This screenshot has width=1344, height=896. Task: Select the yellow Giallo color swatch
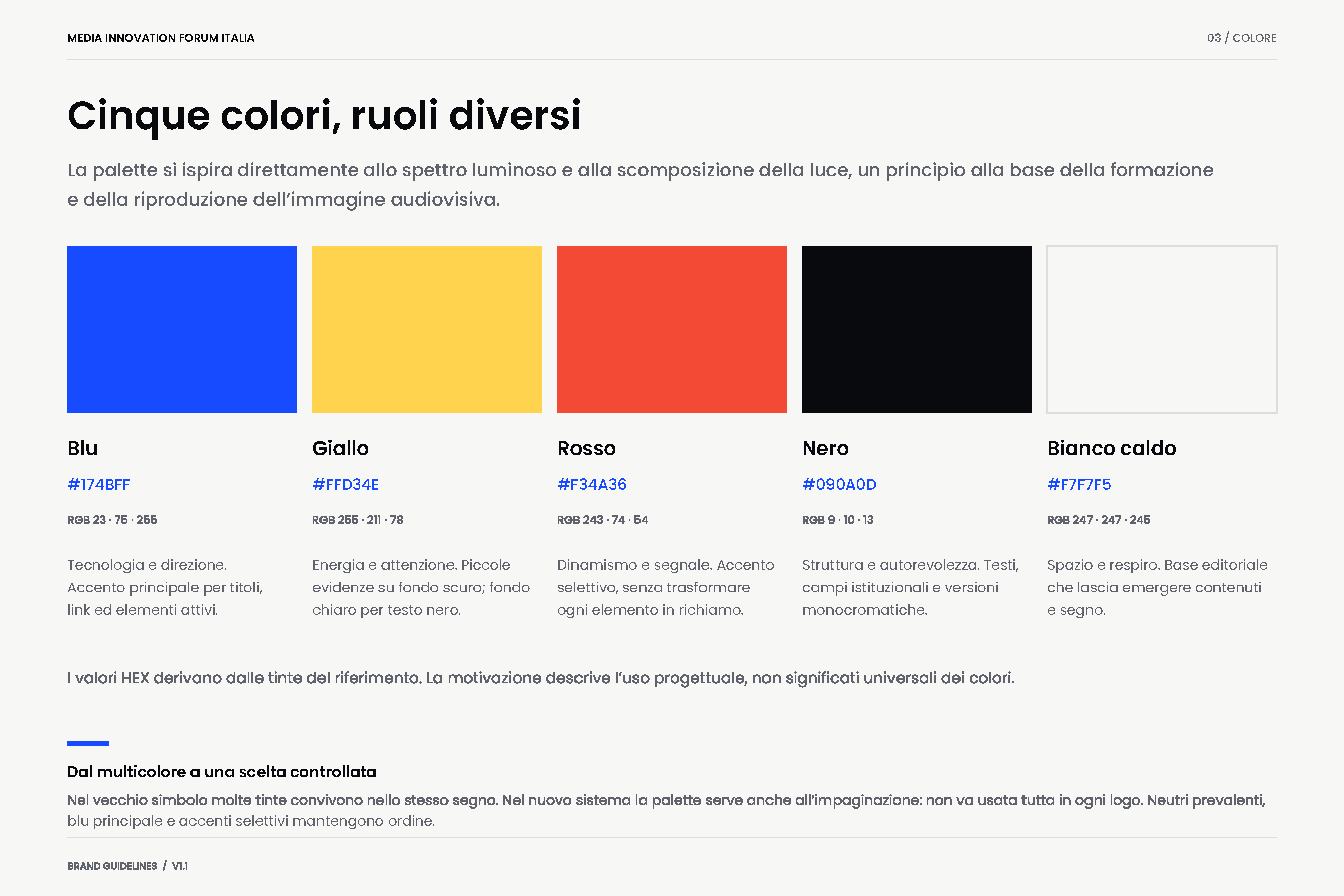tap(427, 329)
